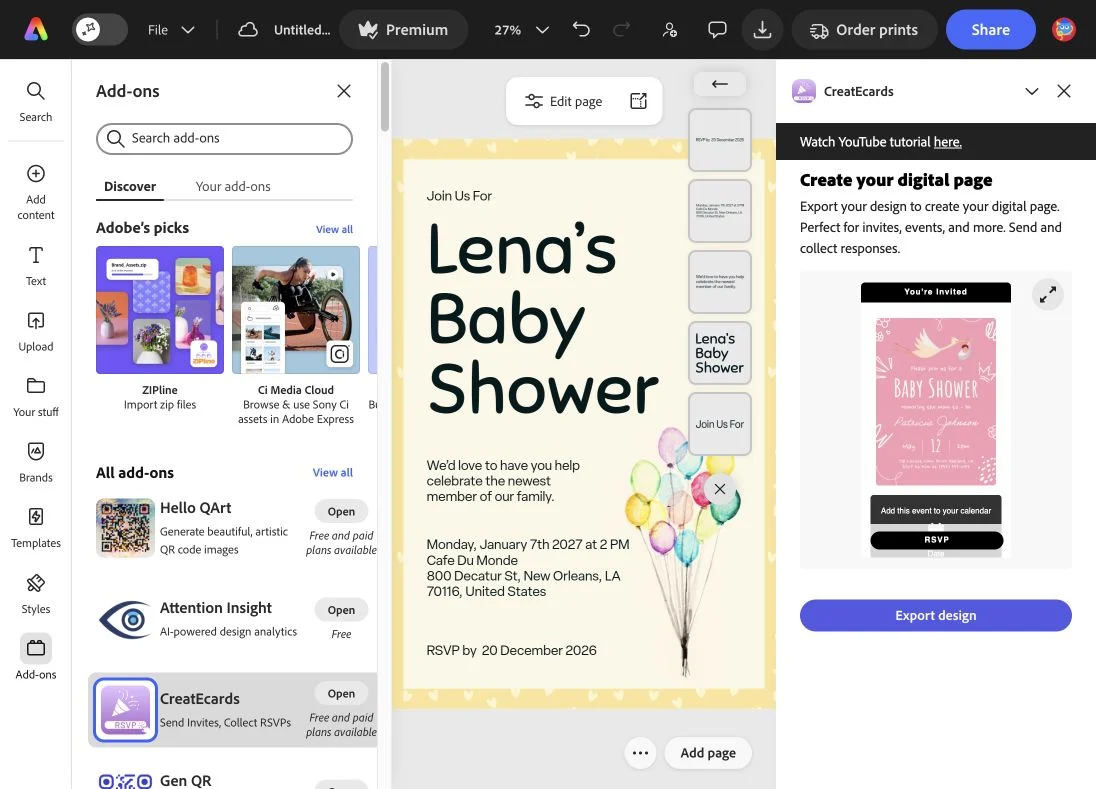Image resolution: width=1096 pixels, height=789 pixels.
Task: Click the Edit page button
Action: point(564,101)
